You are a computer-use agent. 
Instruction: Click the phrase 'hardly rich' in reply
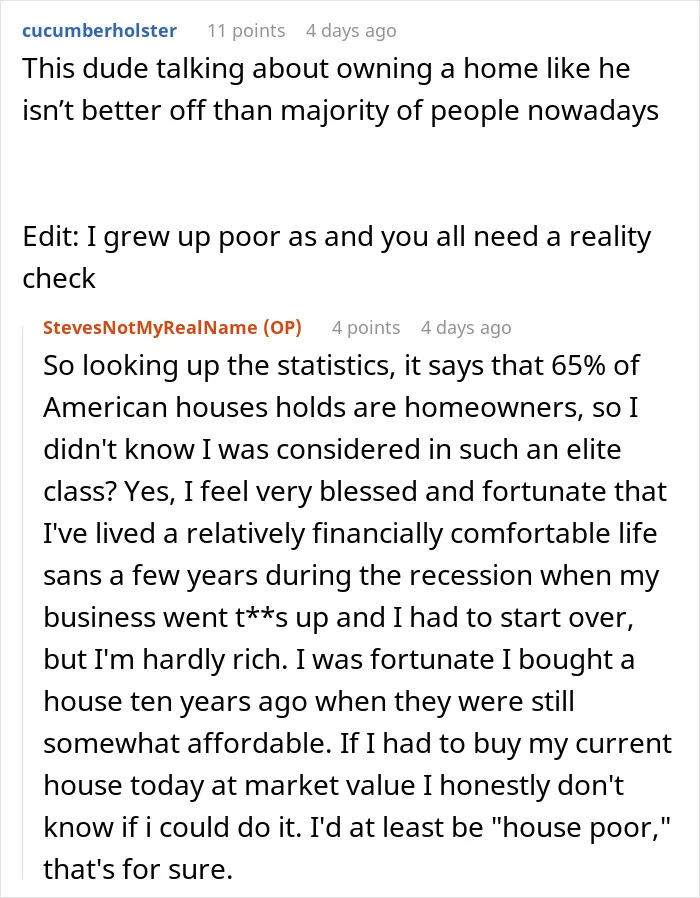212,659
